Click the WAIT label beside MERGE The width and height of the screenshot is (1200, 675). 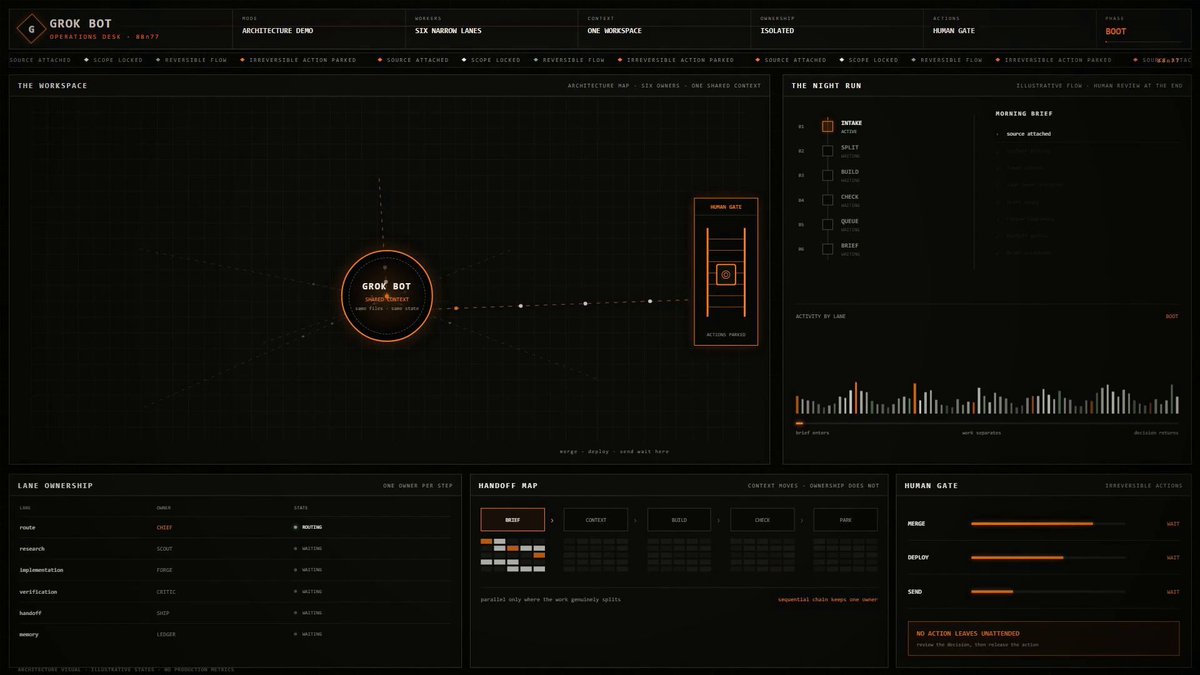[1173, 523]
